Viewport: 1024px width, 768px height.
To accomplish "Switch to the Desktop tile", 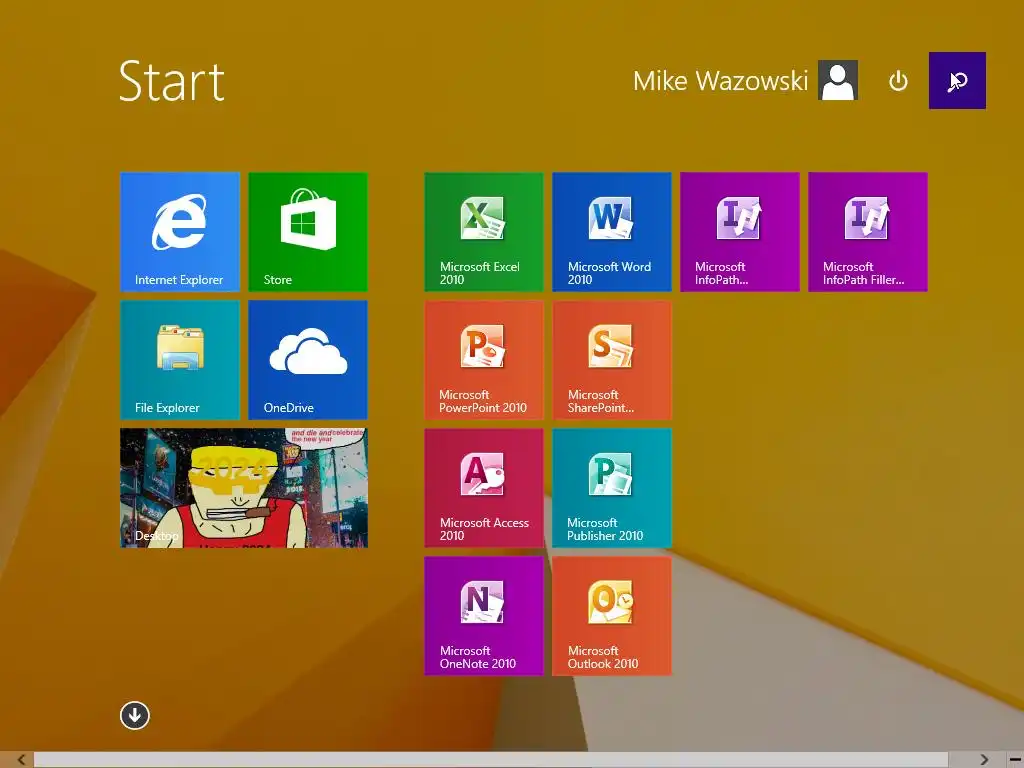I will (x=244, y=488).
